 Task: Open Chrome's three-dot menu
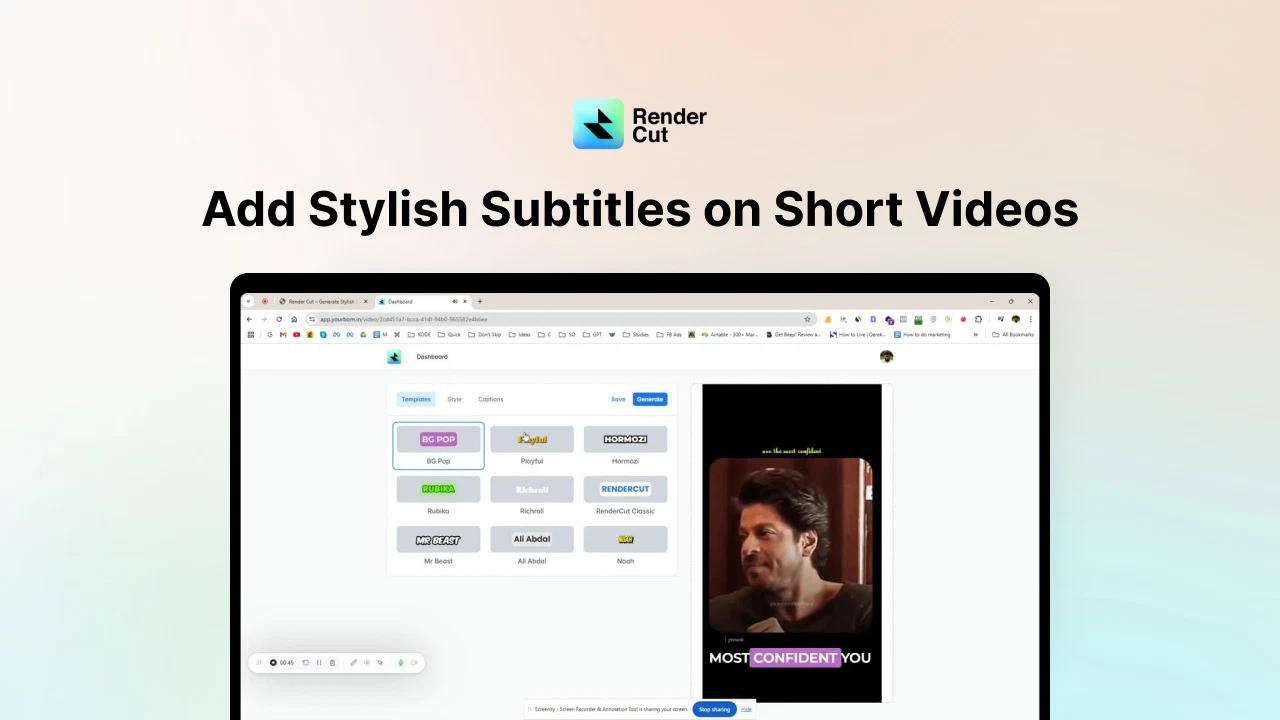click(1030, 319)
